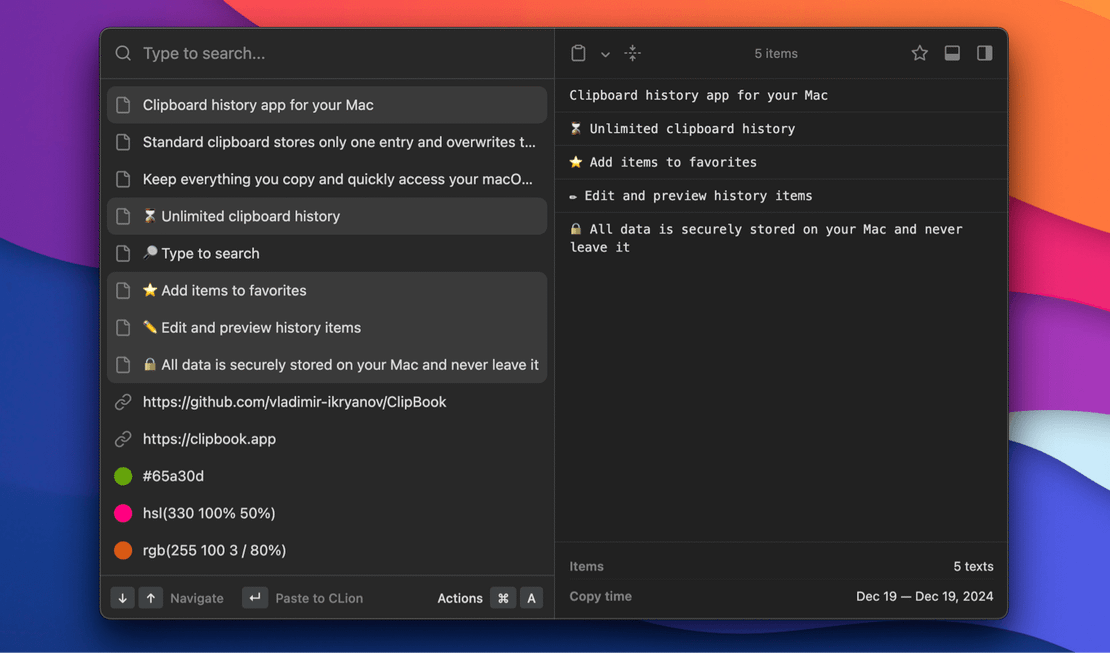The width and height of the screenshot is (1110, 653).
Task: Click the document icon of Add items to favorites row
Action: 123,290
